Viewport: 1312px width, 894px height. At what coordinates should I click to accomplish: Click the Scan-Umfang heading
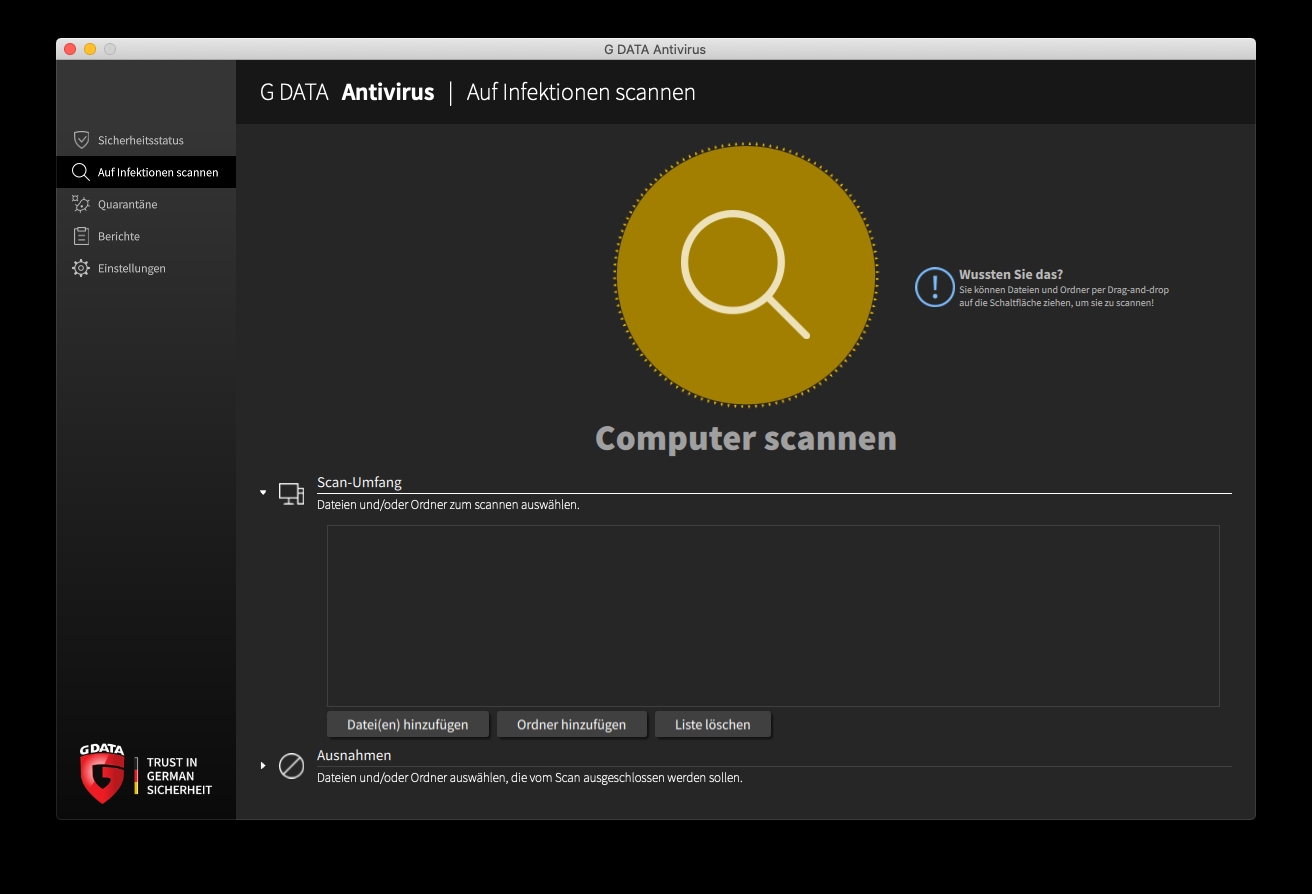click(359, 482)
